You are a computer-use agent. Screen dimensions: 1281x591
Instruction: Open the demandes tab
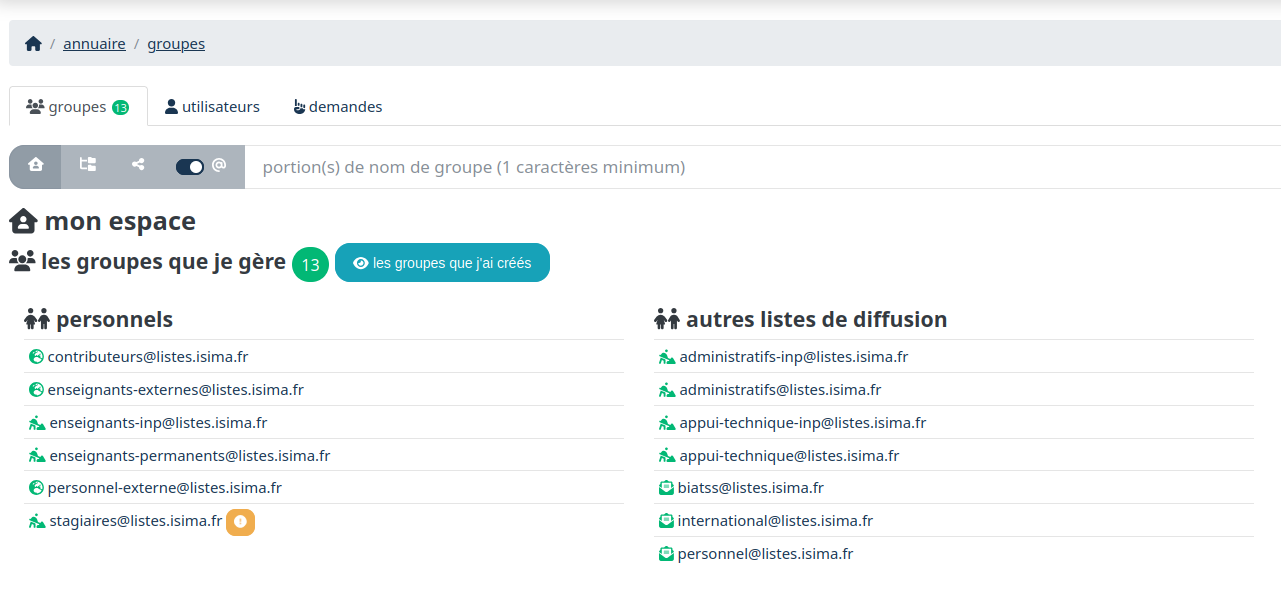(x=338, y=105)
